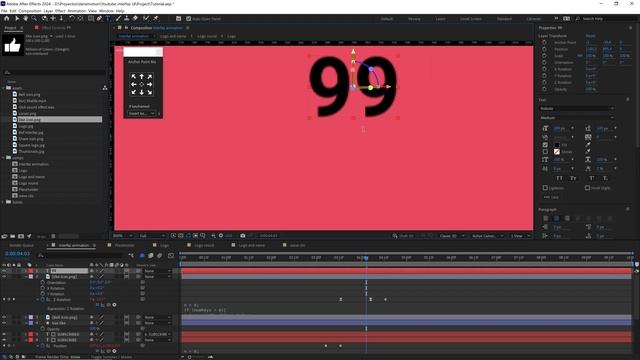Select the Hand tool
The image size is (640, 360).
[25, 18]
